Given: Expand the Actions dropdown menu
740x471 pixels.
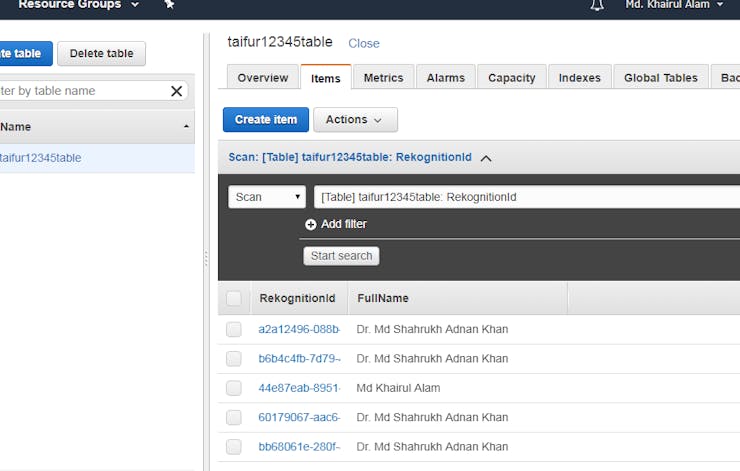Looking at the screenshot, I should pyautogui.click(x=355, y=120).
